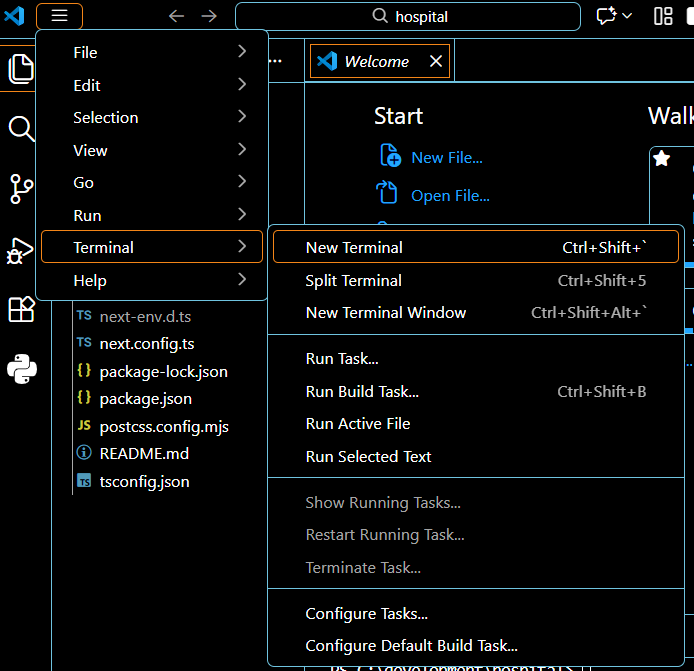This screenshot has width=694, height=671.
Task: Open the Explorer view in activity bar
Action: click(21, 69)
